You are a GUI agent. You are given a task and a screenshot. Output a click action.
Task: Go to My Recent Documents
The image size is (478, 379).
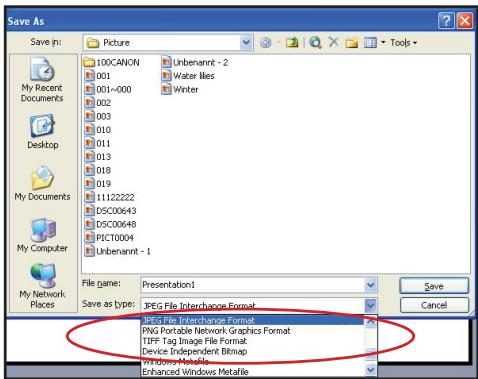click(x=42, y=79)
